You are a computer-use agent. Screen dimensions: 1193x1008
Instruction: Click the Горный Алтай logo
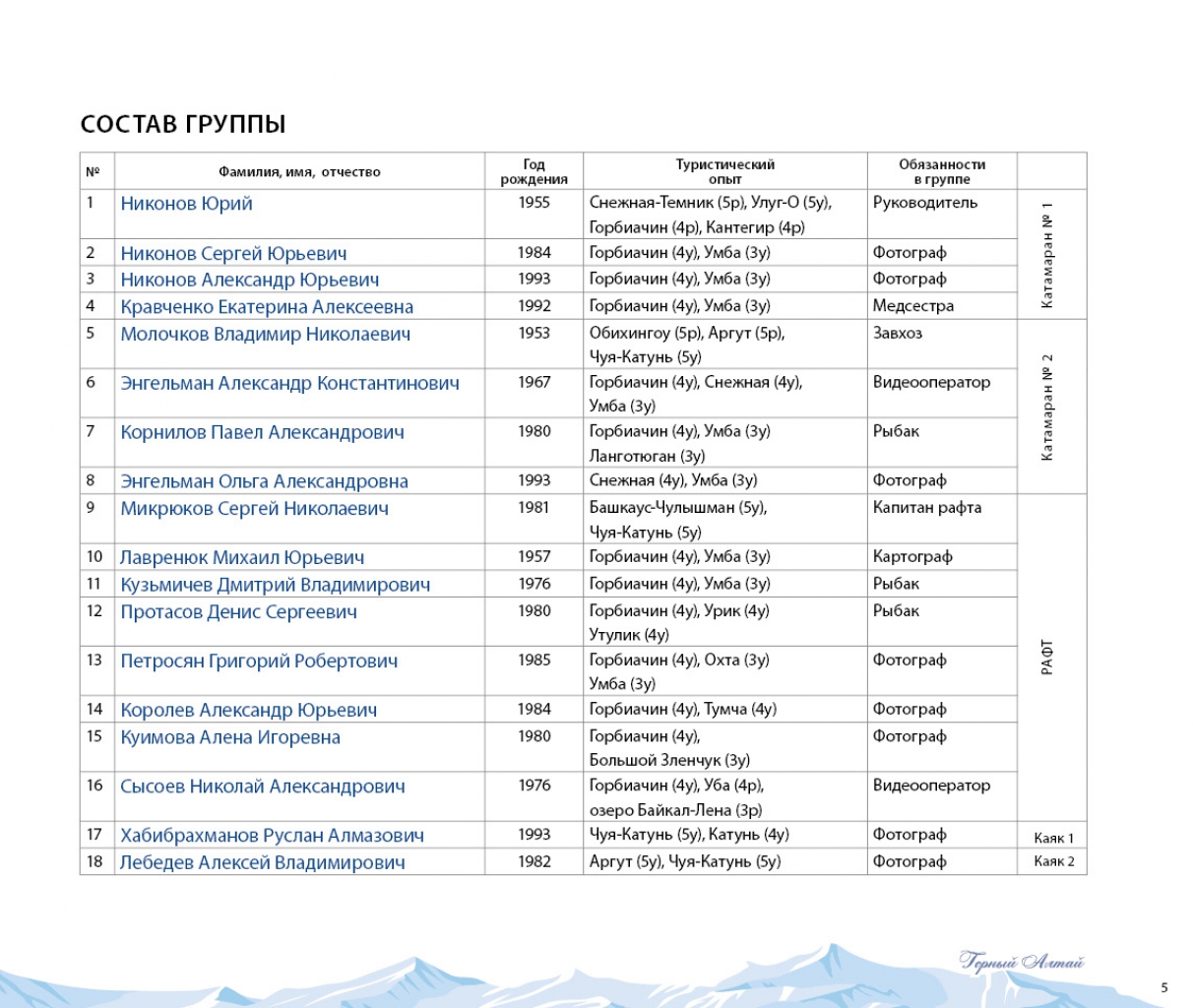[1022, 962]
